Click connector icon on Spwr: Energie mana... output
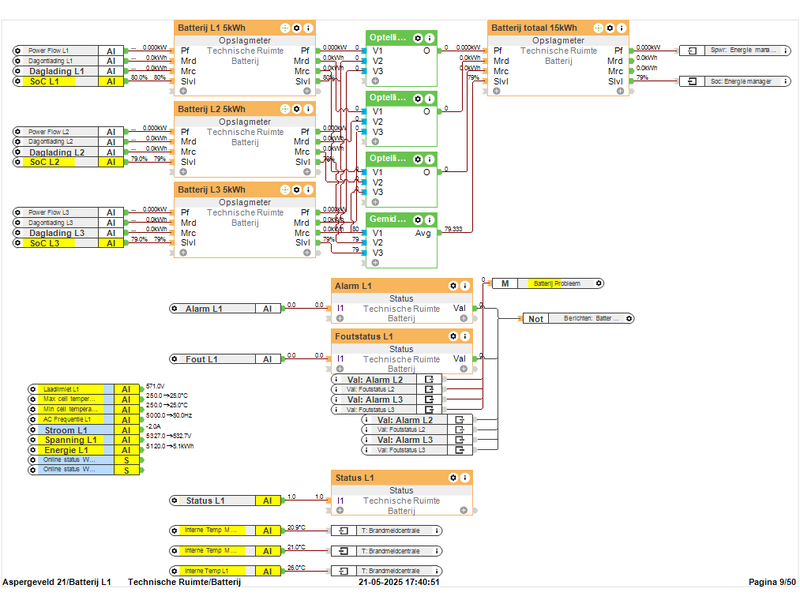Image resolution: width=800 pixels, height=600 pixels. (692, 51)
